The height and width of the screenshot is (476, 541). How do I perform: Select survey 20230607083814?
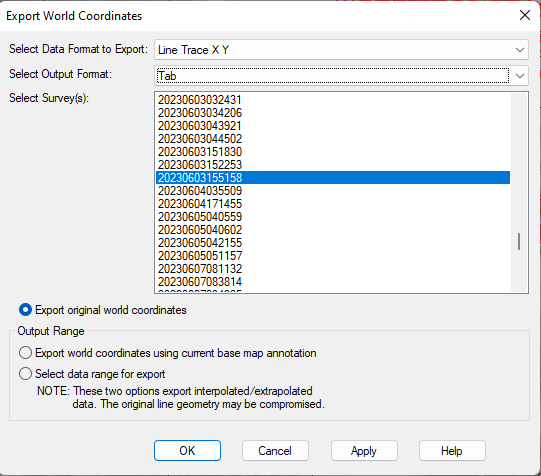pyautogui.click(x=333, y=282)
